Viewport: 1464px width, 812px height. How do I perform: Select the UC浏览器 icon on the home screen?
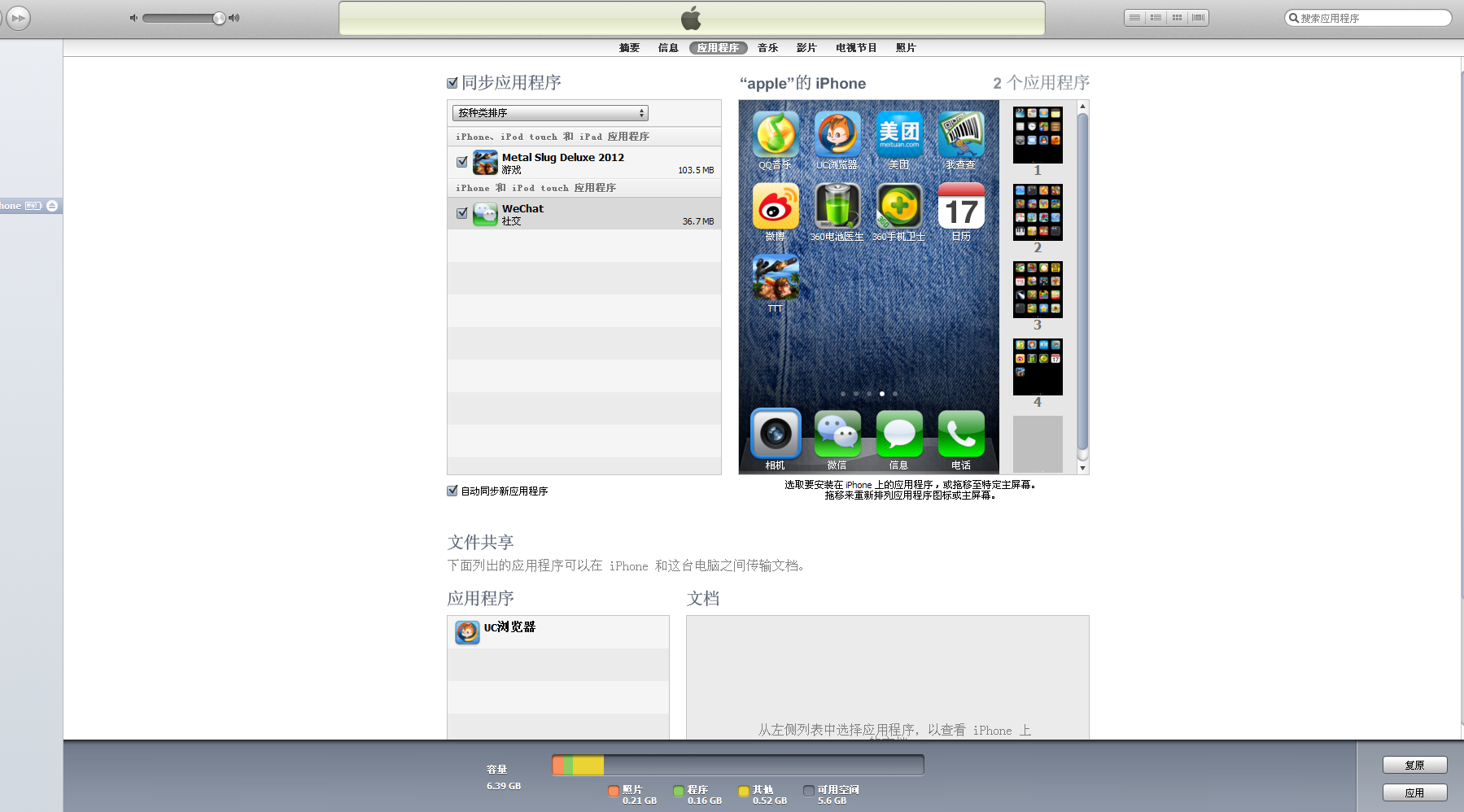pyautogui.click(x=837, y=134)
